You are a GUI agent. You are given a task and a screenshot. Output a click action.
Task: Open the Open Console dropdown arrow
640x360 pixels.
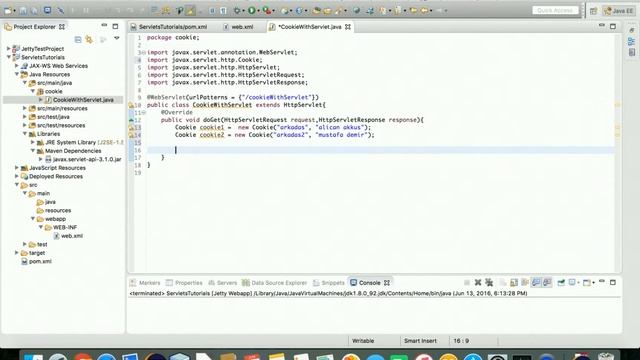[593, 283]
